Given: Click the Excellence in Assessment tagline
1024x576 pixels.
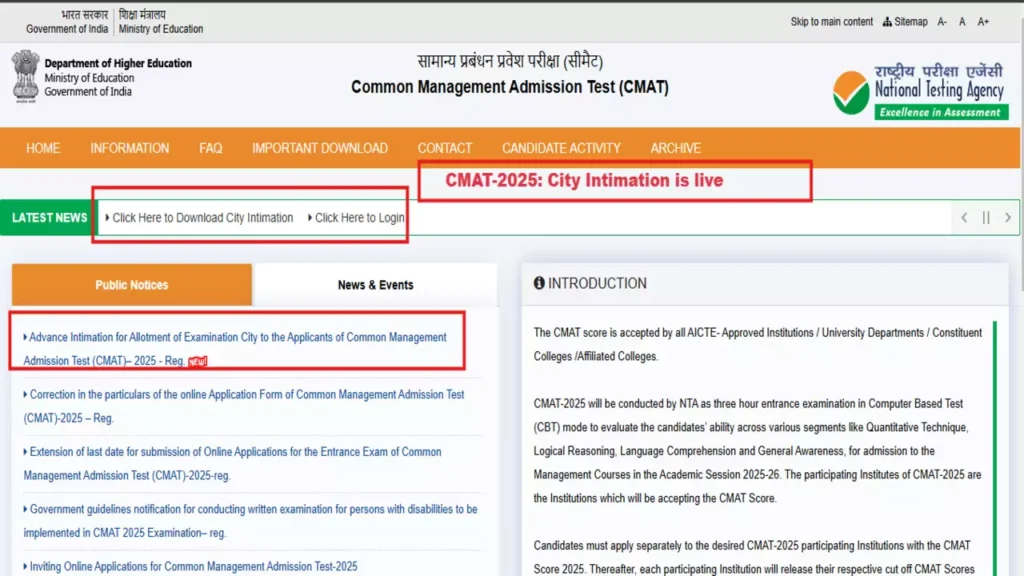Looking at the screenshot, I should [940, 112].
